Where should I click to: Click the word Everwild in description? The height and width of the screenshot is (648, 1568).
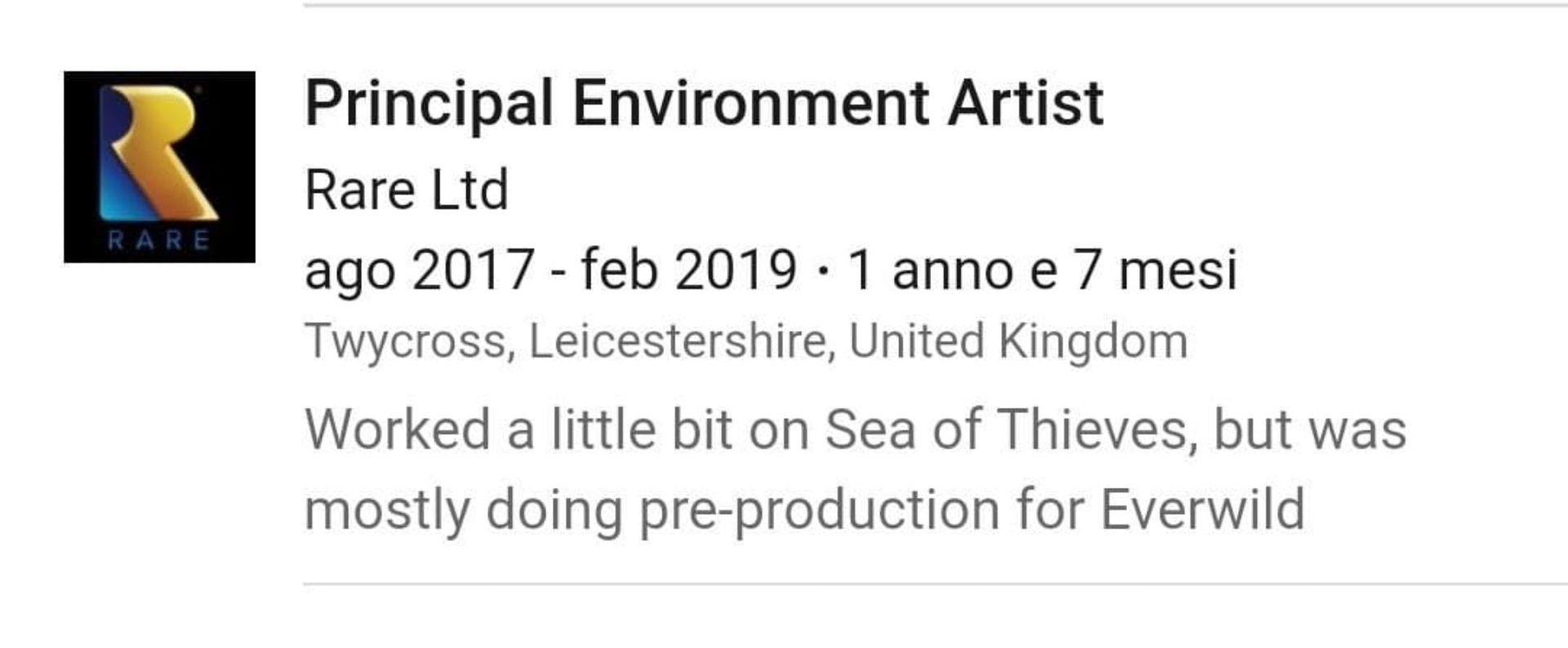[x=1202, y=510]
